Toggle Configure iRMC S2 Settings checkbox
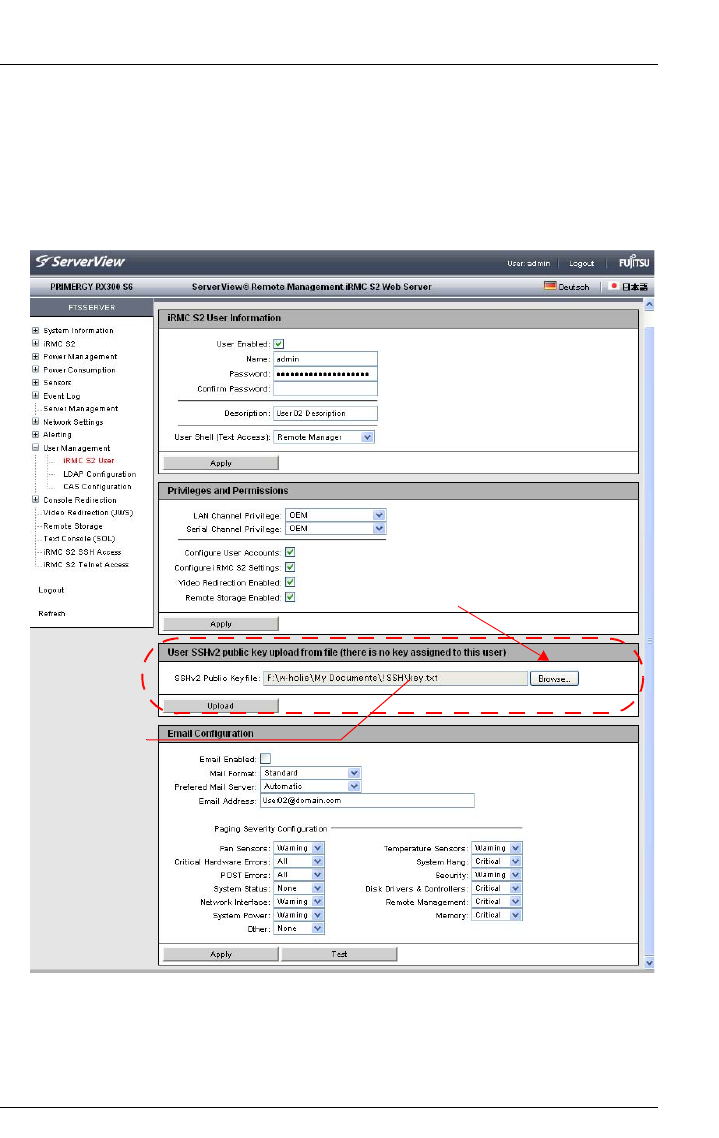This screenshot has height=1138, width=719. click(290, 568)
